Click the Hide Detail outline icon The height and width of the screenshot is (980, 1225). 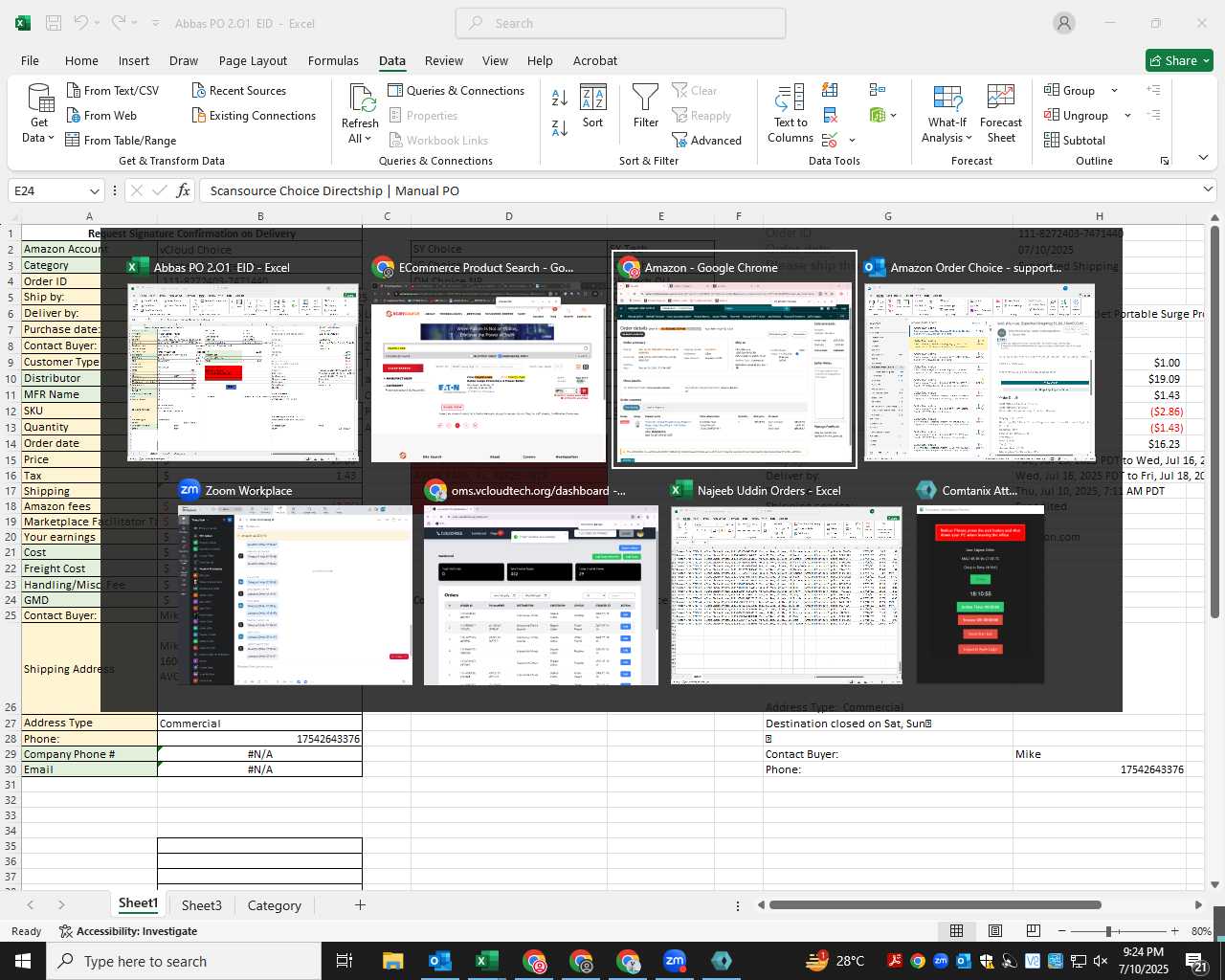coord(1153,115)
